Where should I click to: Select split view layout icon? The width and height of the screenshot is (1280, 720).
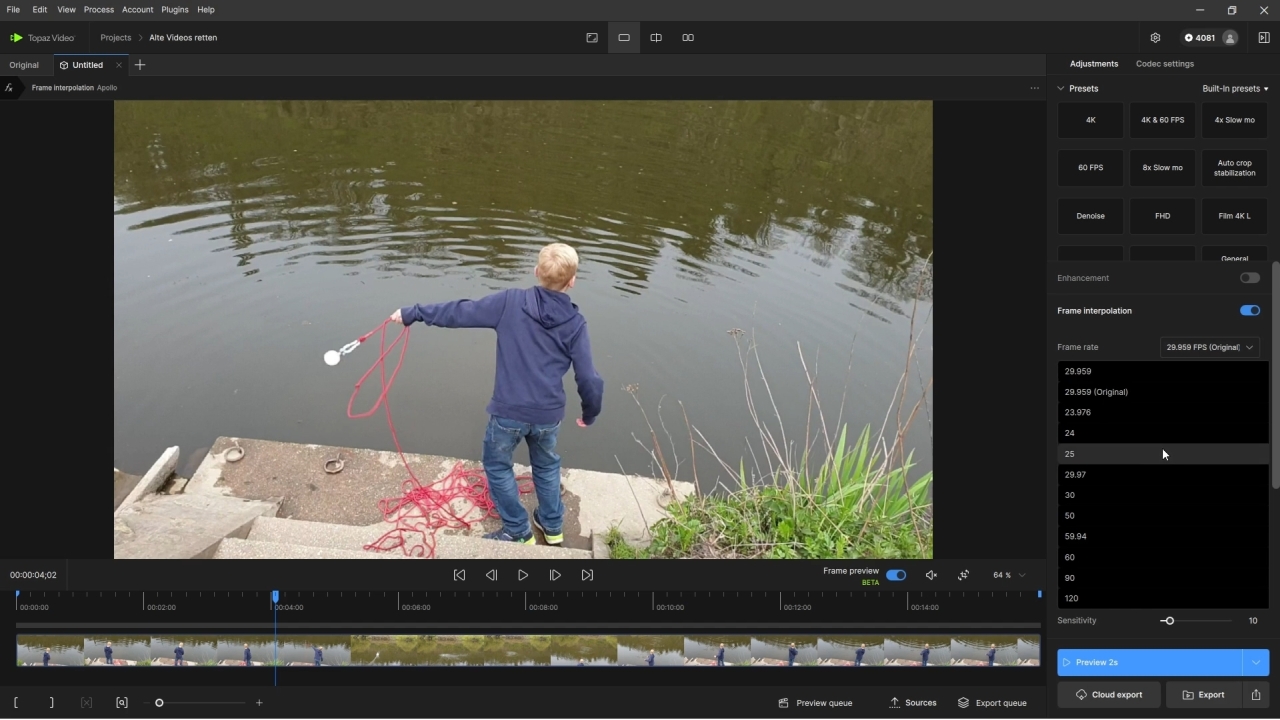656,38
